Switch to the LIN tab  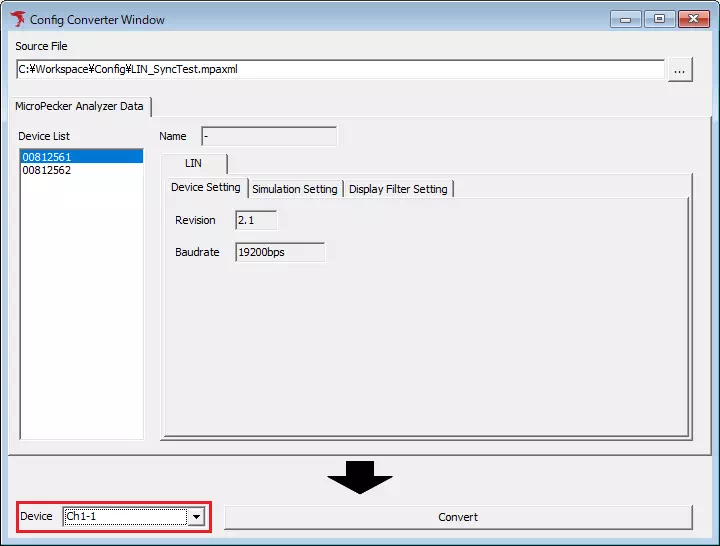pyautogui.click(x=193, y=163)
